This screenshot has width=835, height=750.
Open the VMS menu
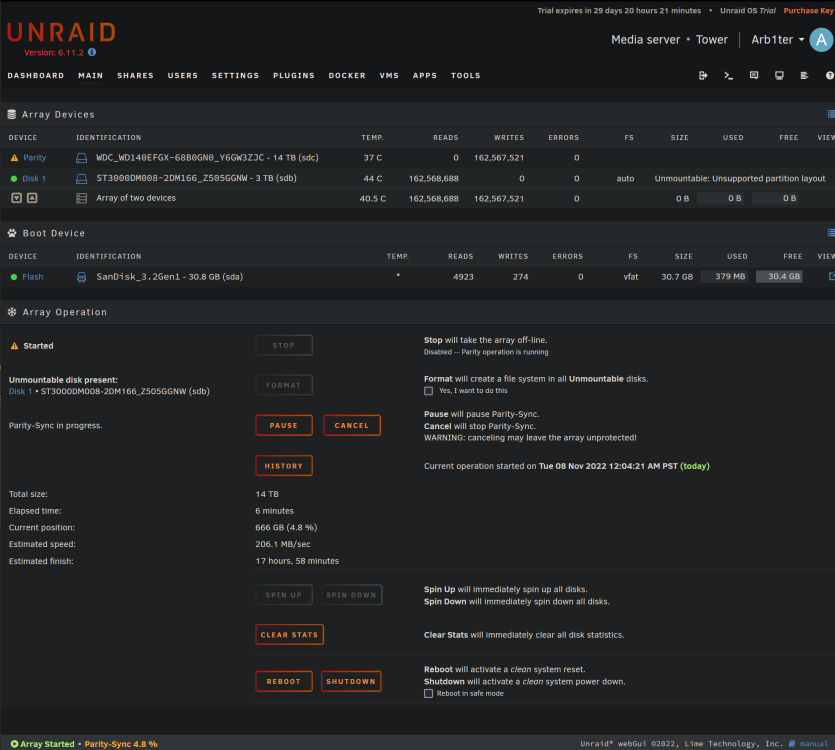389,76
